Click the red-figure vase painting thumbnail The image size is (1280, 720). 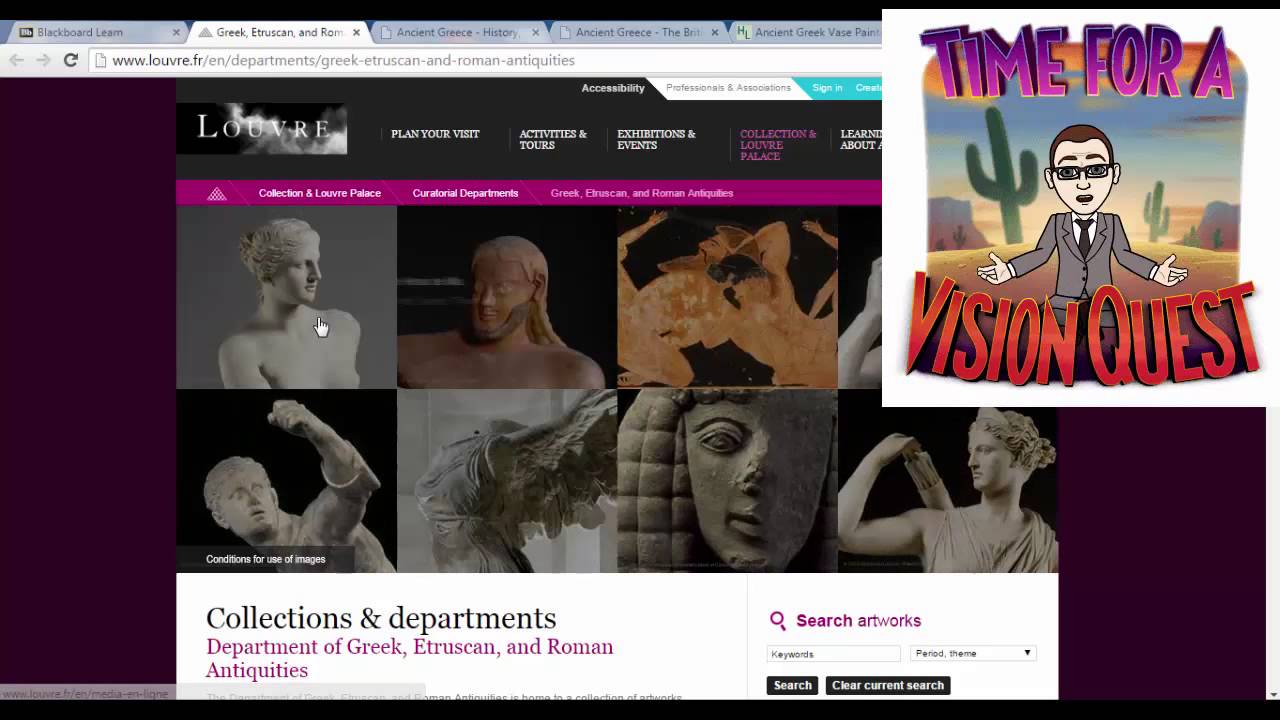click(x=727, y=297)
